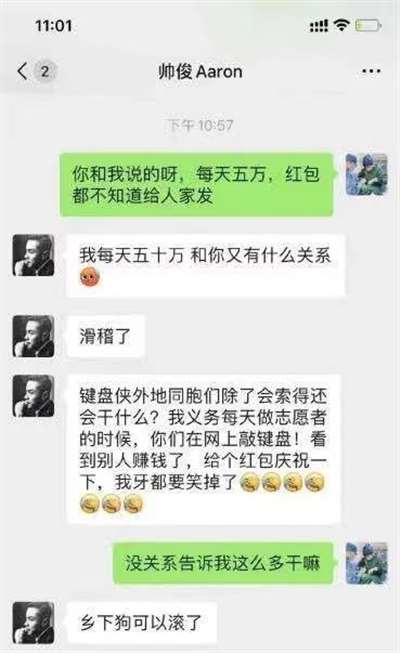Select the 滑稽了 message bubble

click(x=105, y=336)
